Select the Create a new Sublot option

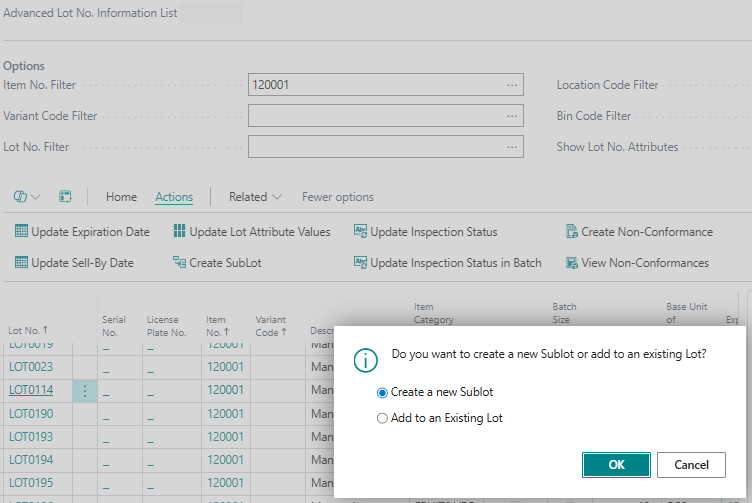click(x=382, y=392)
